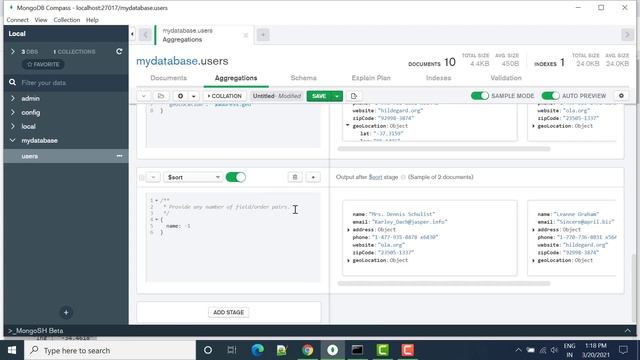Open the Connect menu
Screen dimensions: 640x360
coord(17,20)
